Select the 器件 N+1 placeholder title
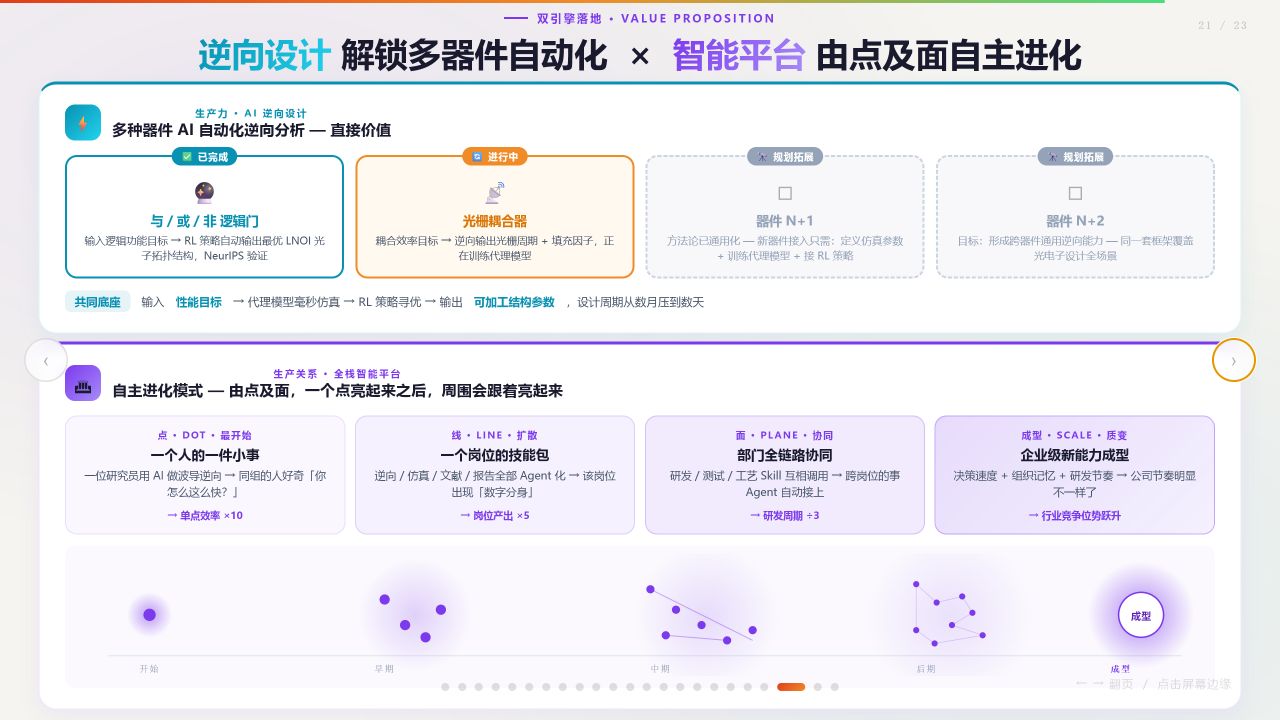 (785, 221)
